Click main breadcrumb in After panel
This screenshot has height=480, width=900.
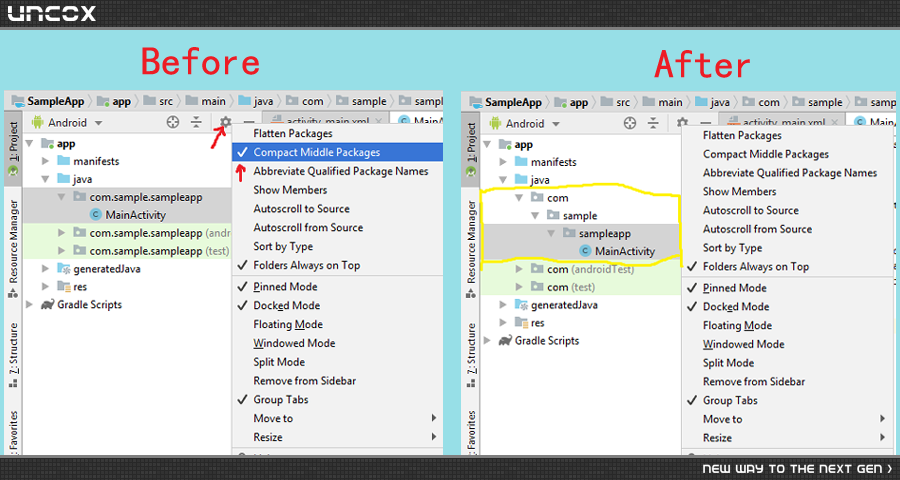(663, 102)
